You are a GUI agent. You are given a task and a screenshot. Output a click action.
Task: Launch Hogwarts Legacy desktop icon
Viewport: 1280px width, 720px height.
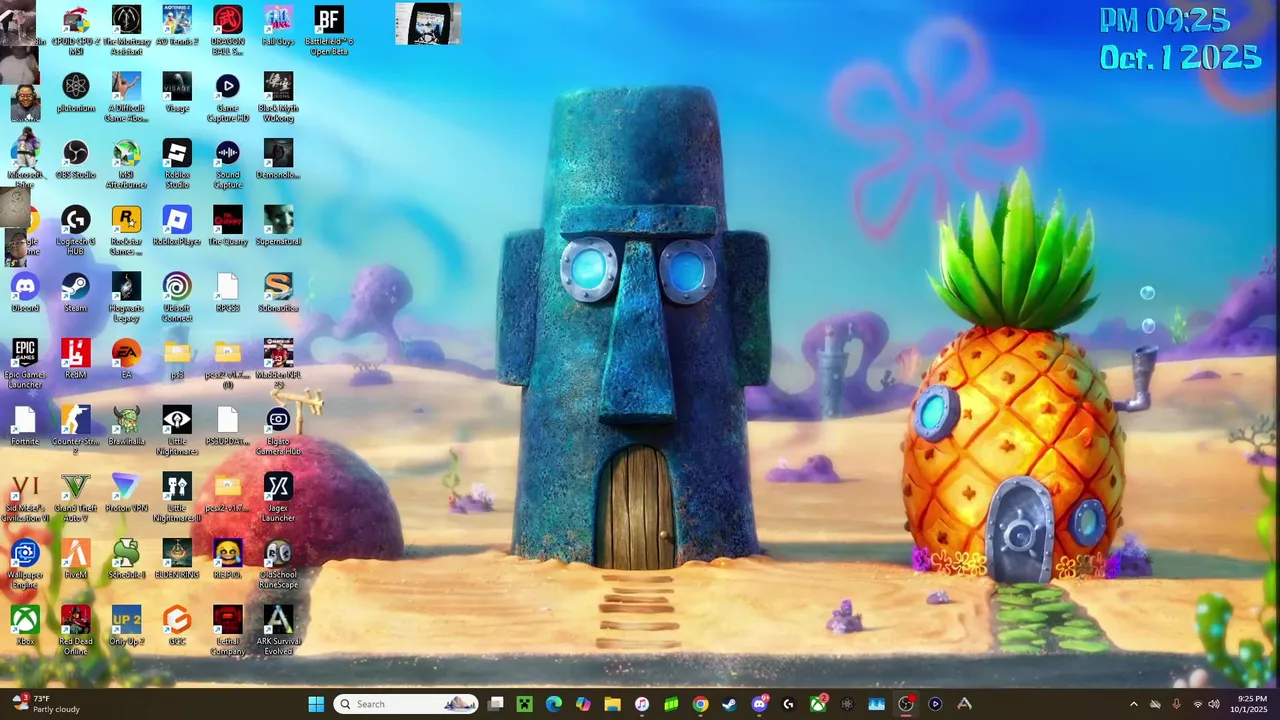coord(126,297)
